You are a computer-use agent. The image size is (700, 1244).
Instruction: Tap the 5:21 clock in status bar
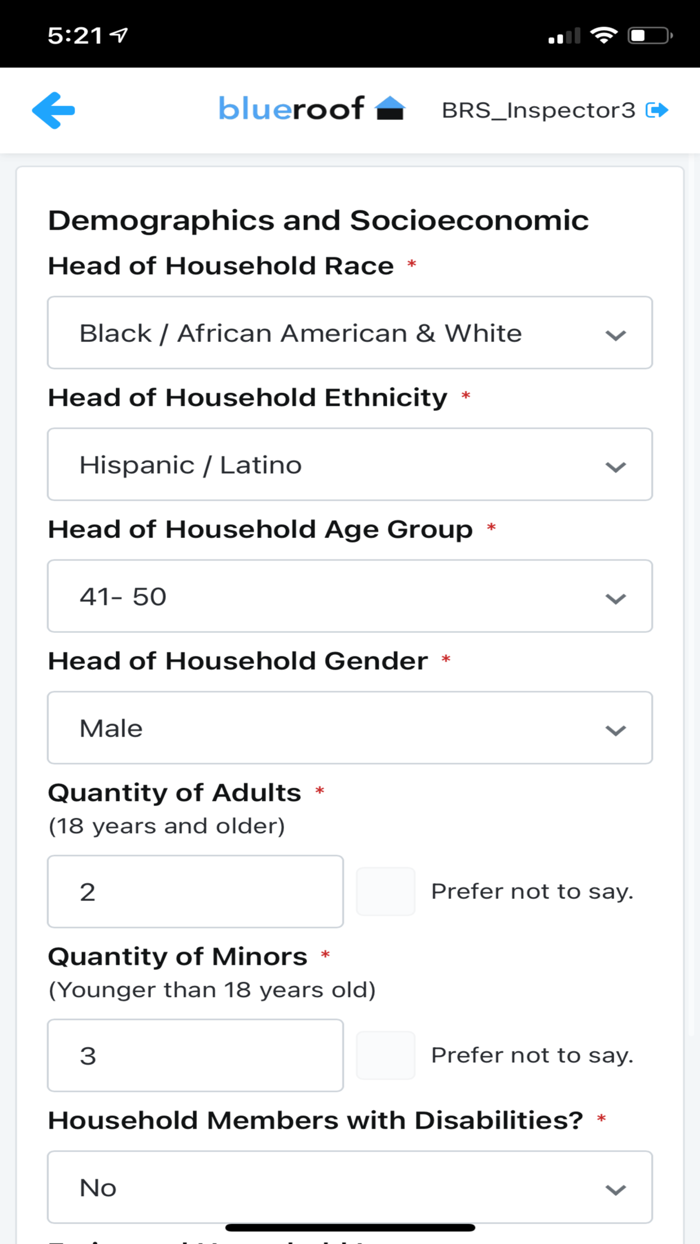point(75,36)
